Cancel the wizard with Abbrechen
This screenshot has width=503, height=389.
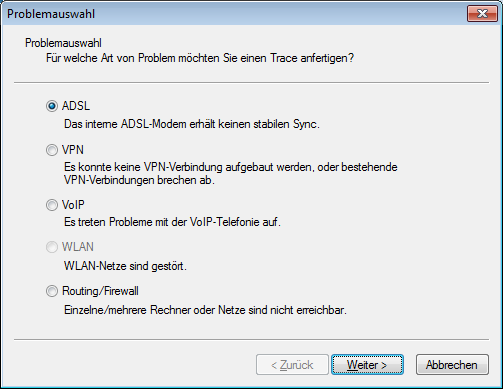[452, 365]
